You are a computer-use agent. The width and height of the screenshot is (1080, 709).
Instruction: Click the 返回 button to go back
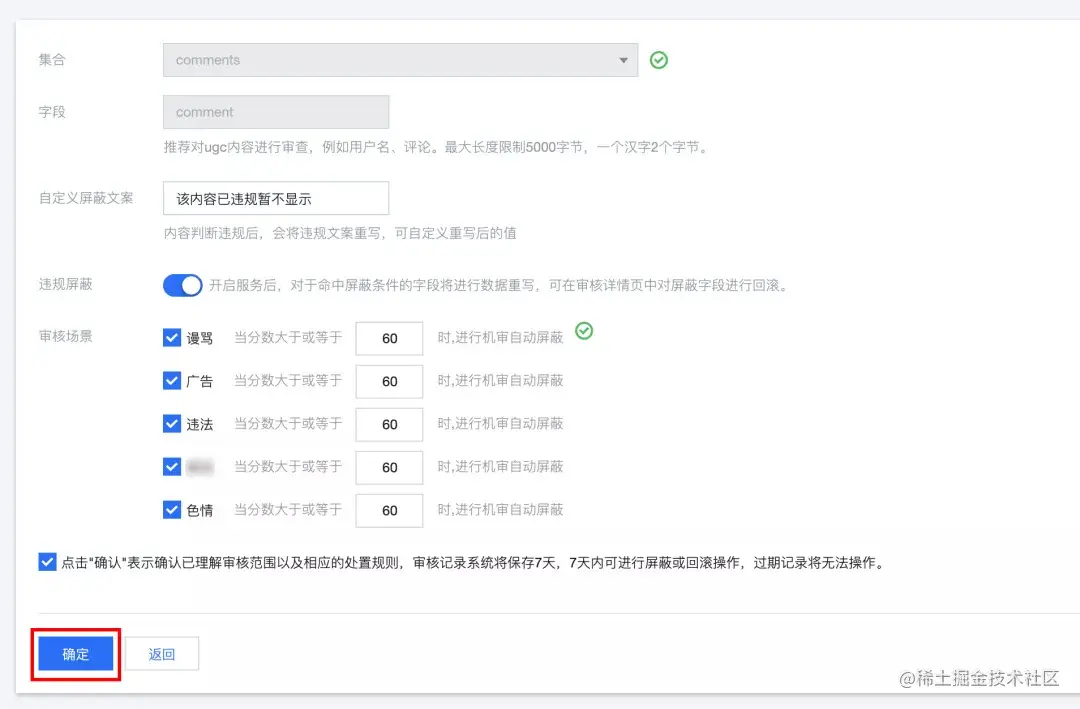[x=162, y=653]
